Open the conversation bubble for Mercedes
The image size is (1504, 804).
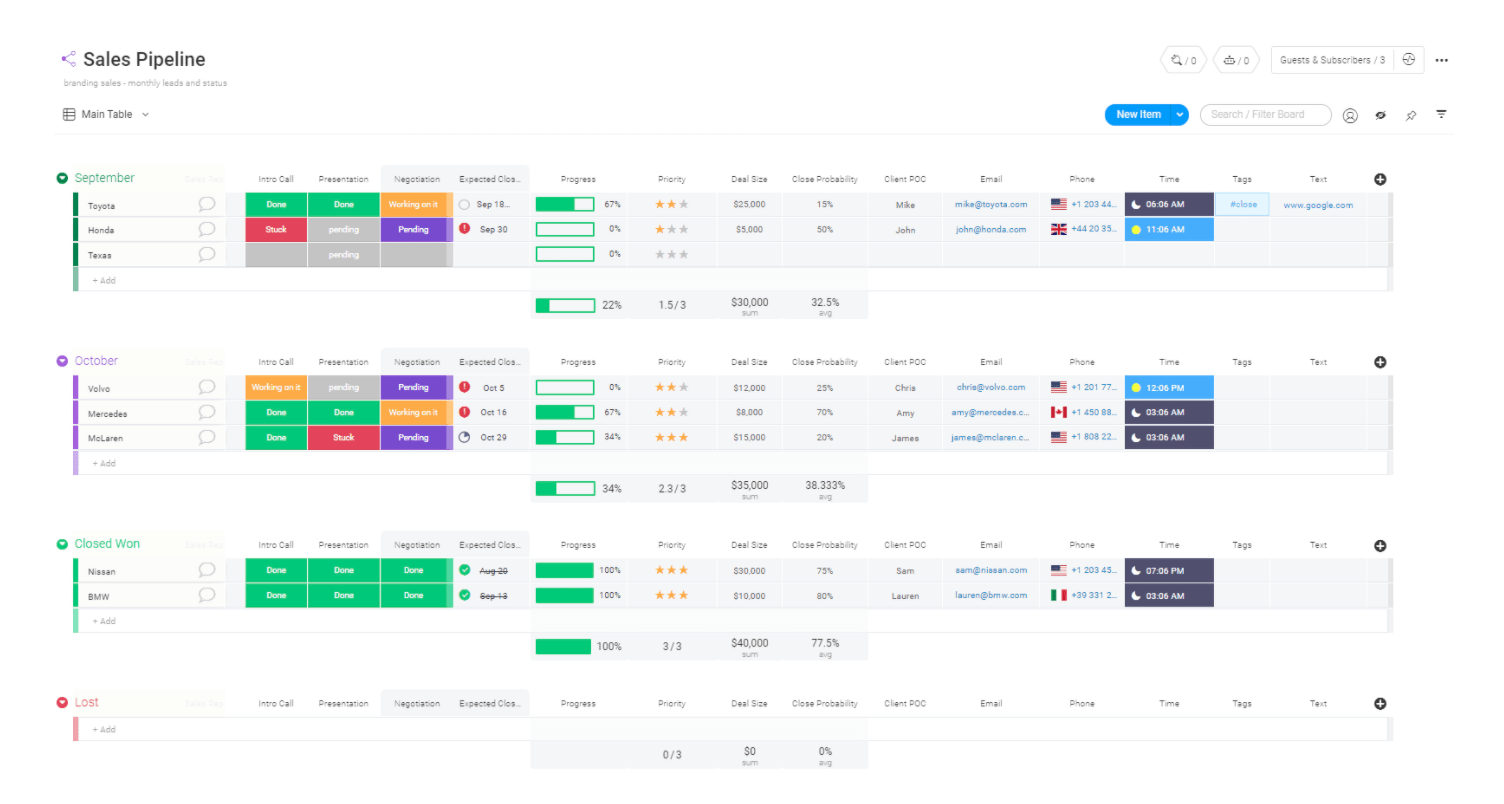(207, 412)
